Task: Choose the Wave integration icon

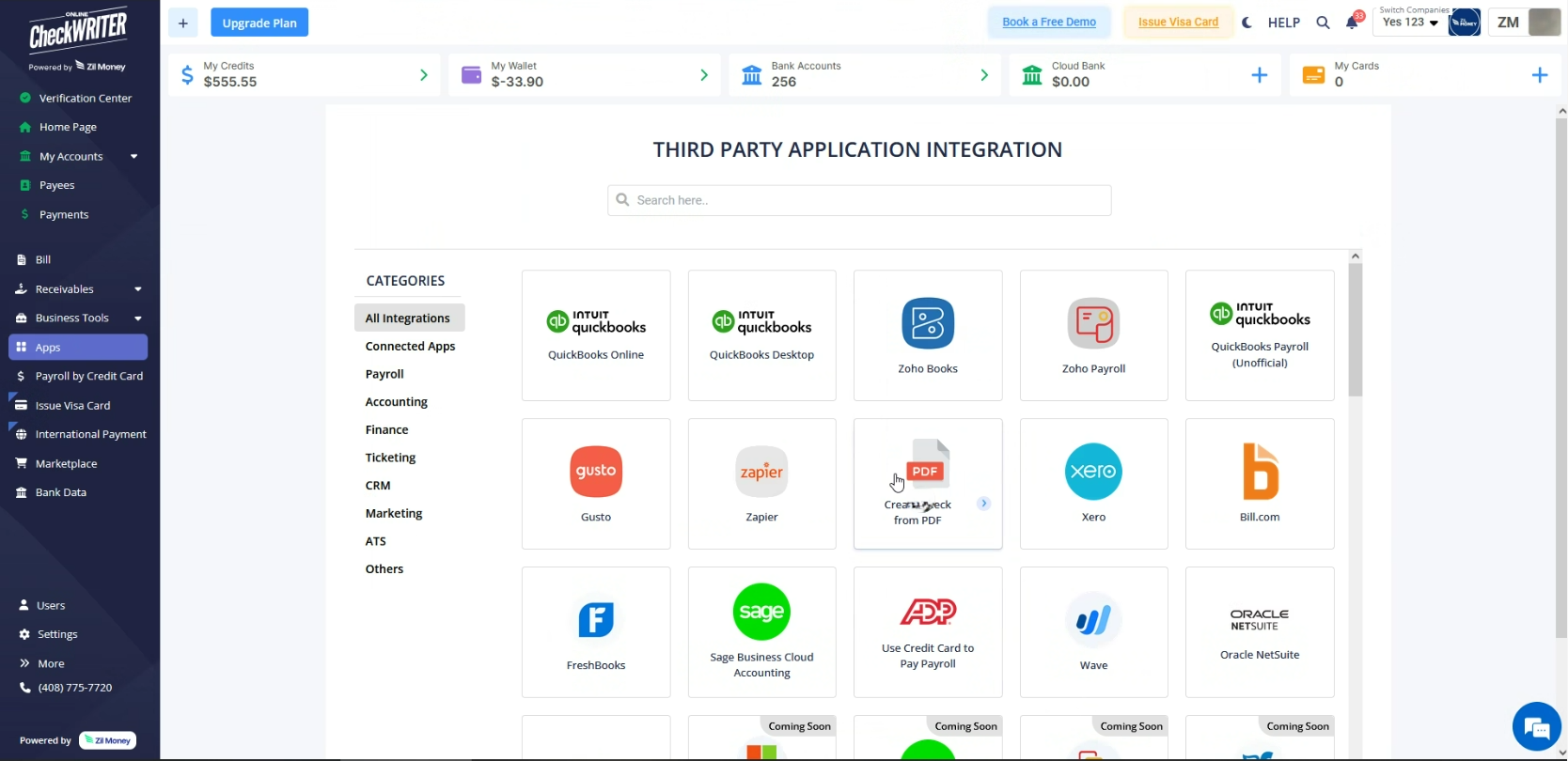Action: 1093,620
